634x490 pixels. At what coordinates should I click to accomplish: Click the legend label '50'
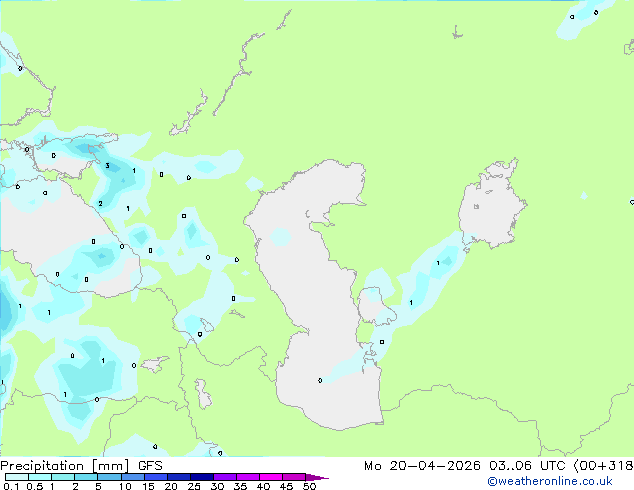tap(309, 486)
